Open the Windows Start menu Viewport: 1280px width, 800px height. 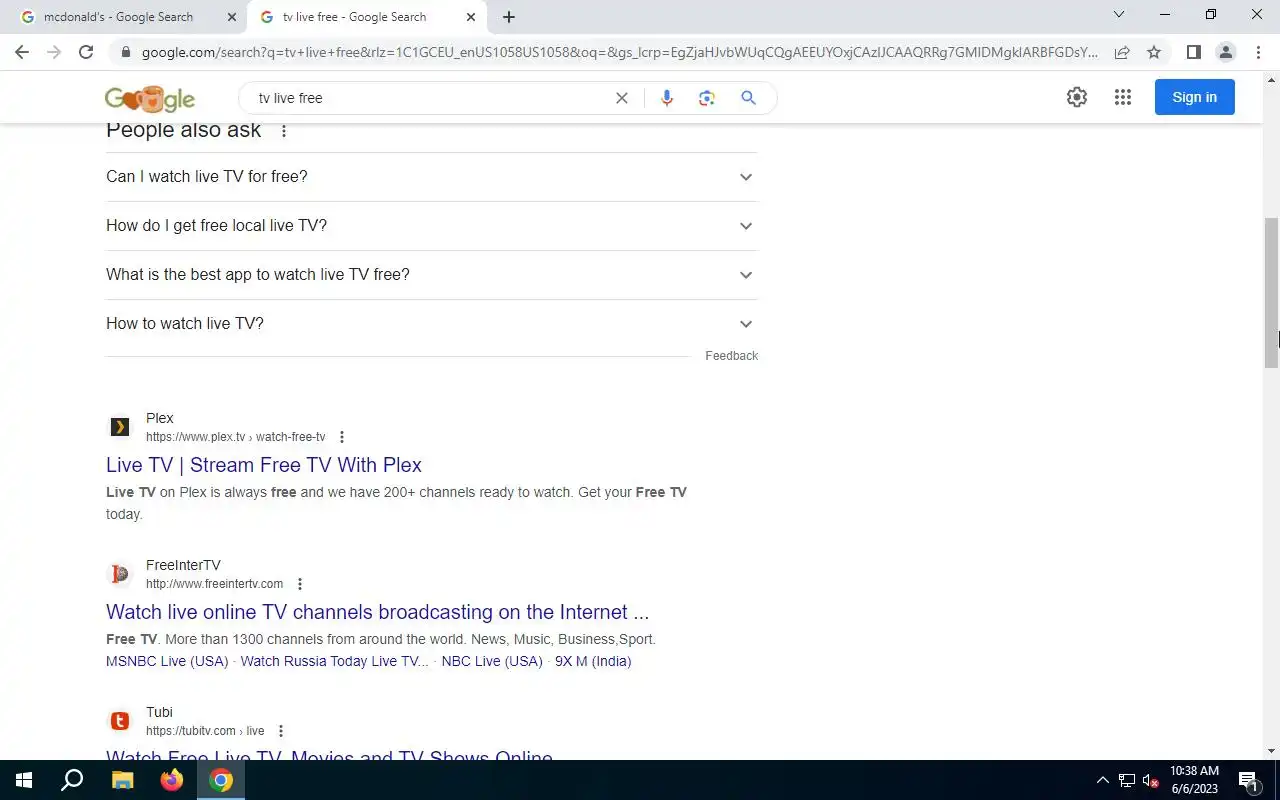click(24, 780)
